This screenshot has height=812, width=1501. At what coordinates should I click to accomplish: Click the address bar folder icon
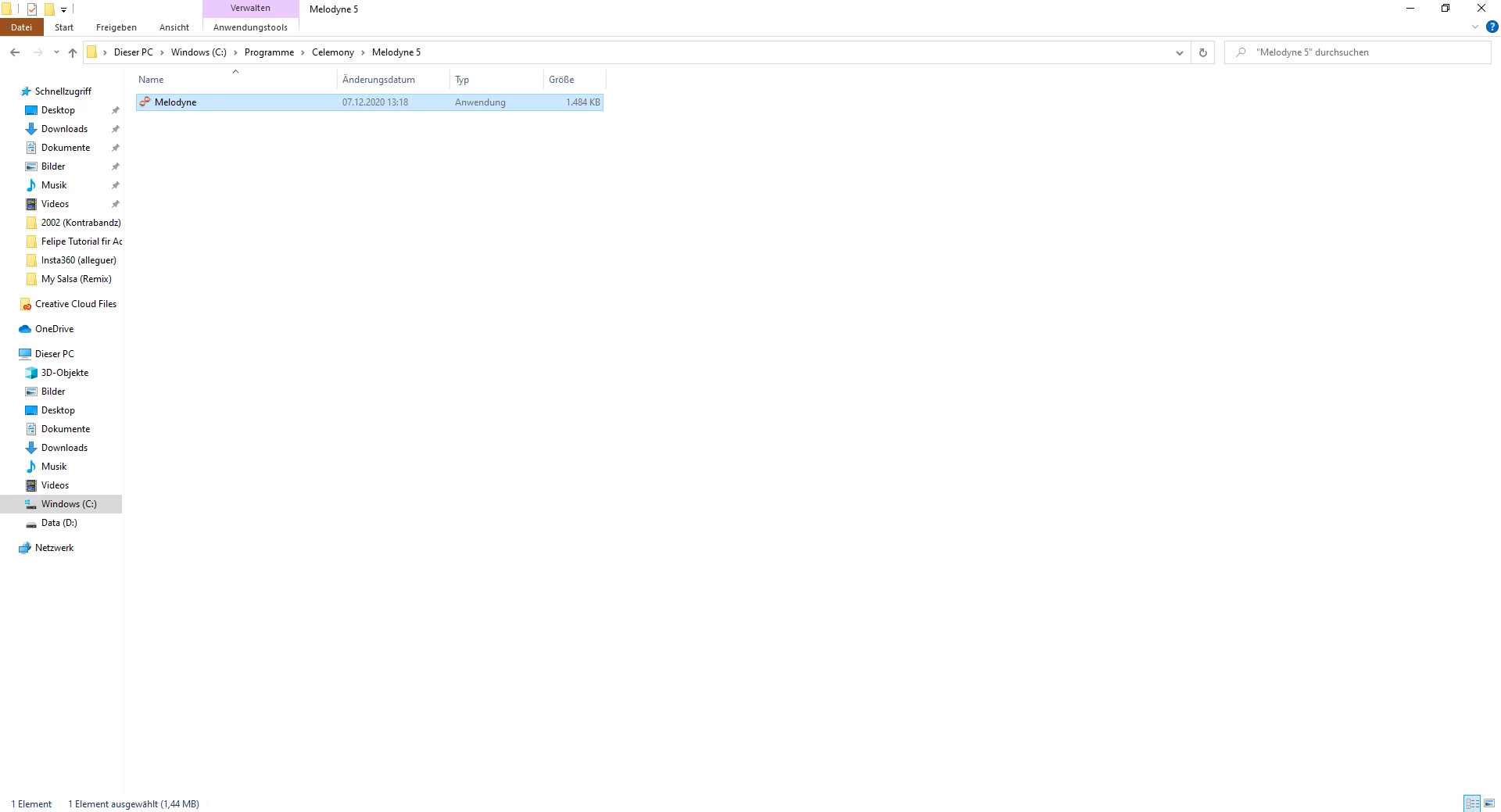[x=91, y=52]
